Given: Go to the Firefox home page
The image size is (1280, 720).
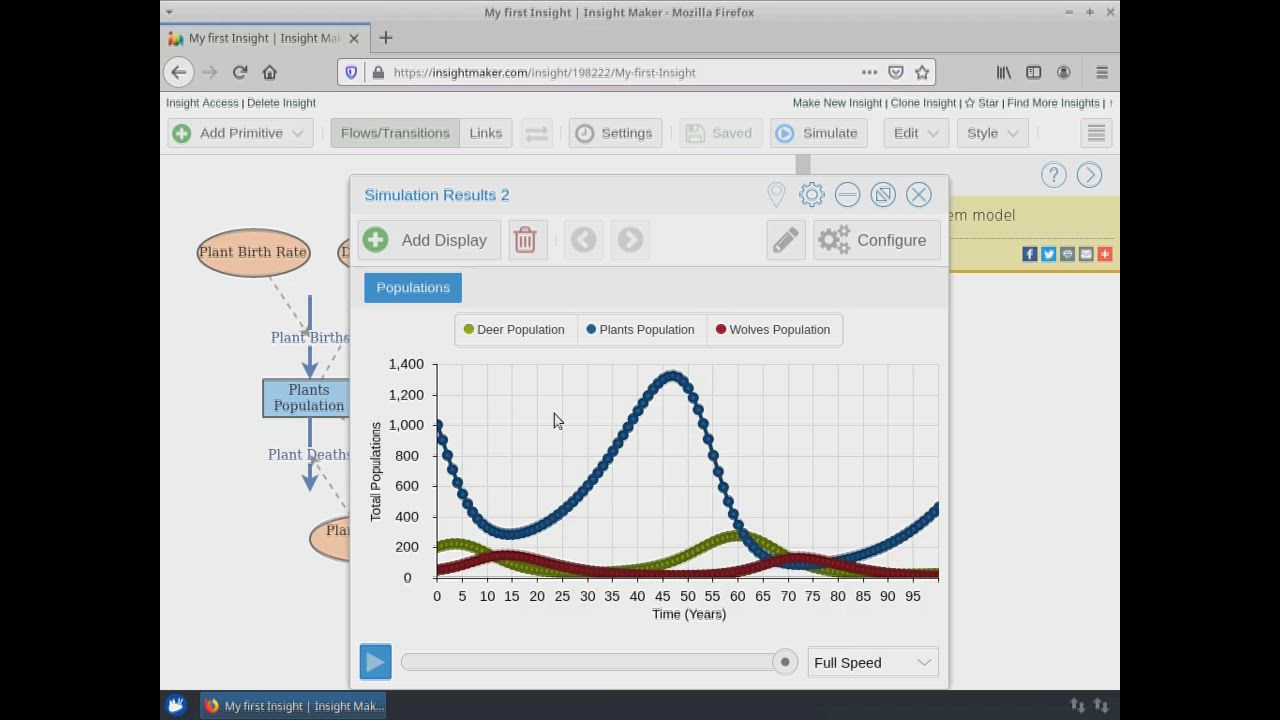Looking at the screenshot, I should 270,72.
